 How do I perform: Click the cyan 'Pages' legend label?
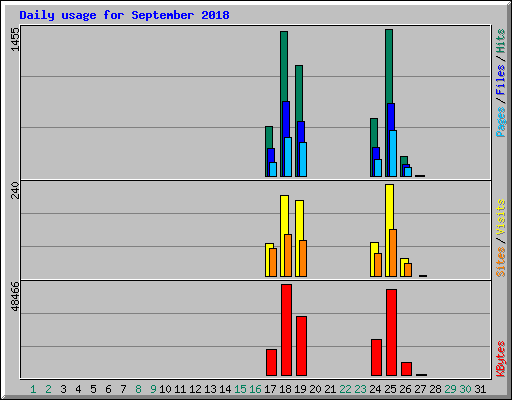click(x=501, y=122)
